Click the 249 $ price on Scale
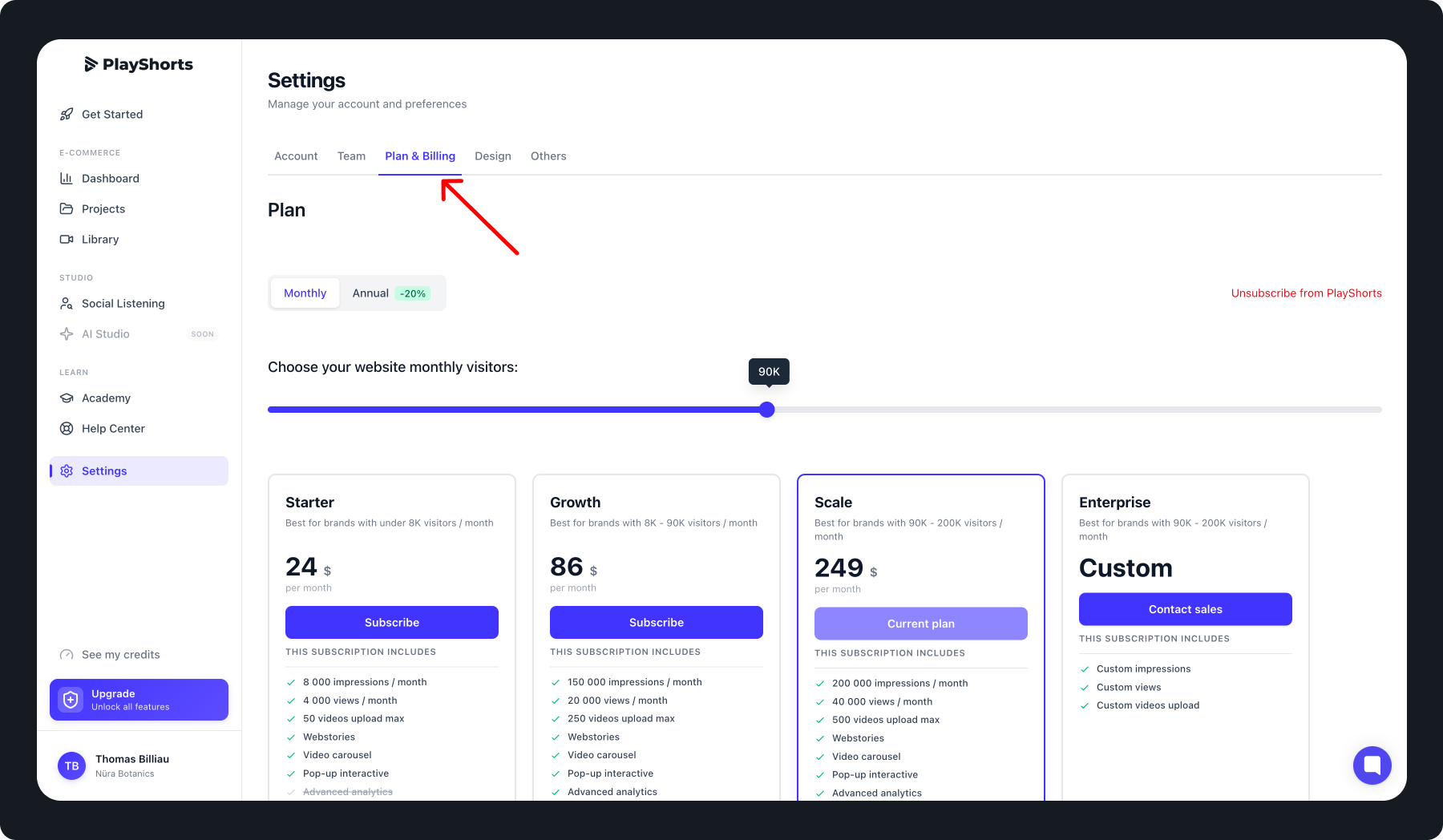Image resolution: width=1443 pixels, height=840 pixels. point(846,568)
